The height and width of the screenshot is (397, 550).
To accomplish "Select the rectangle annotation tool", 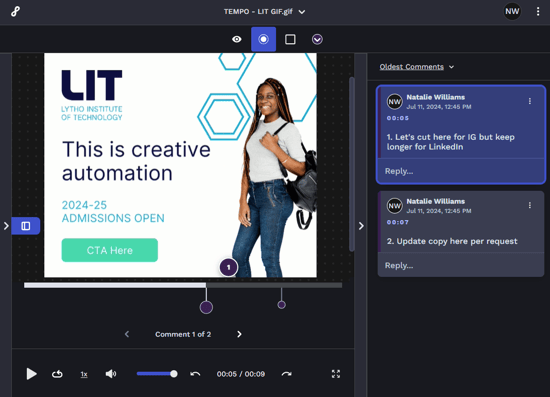I will [290, 39].
